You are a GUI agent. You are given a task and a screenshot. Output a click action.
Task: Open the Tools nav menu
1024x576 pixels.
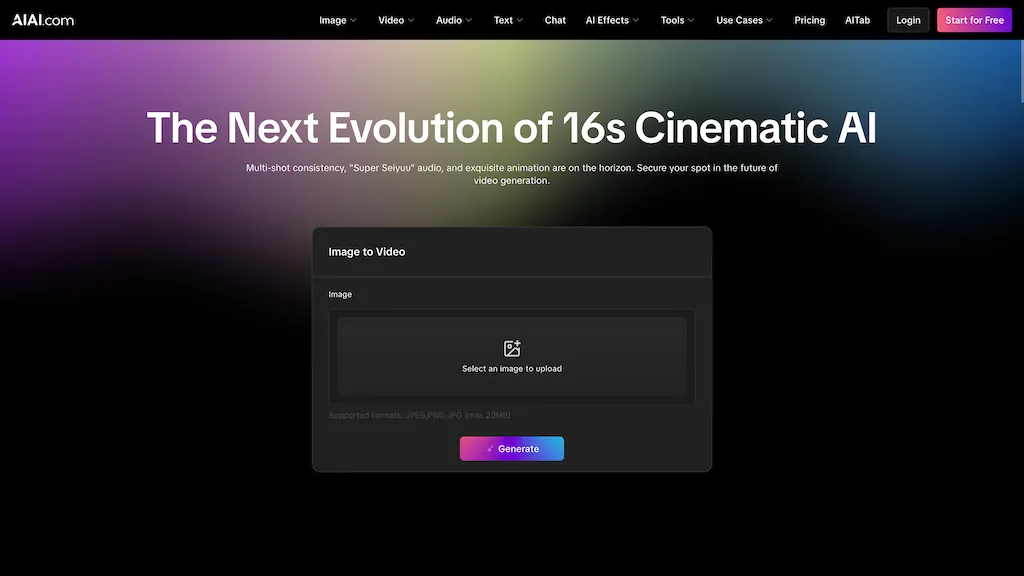(x=677, y=20)
